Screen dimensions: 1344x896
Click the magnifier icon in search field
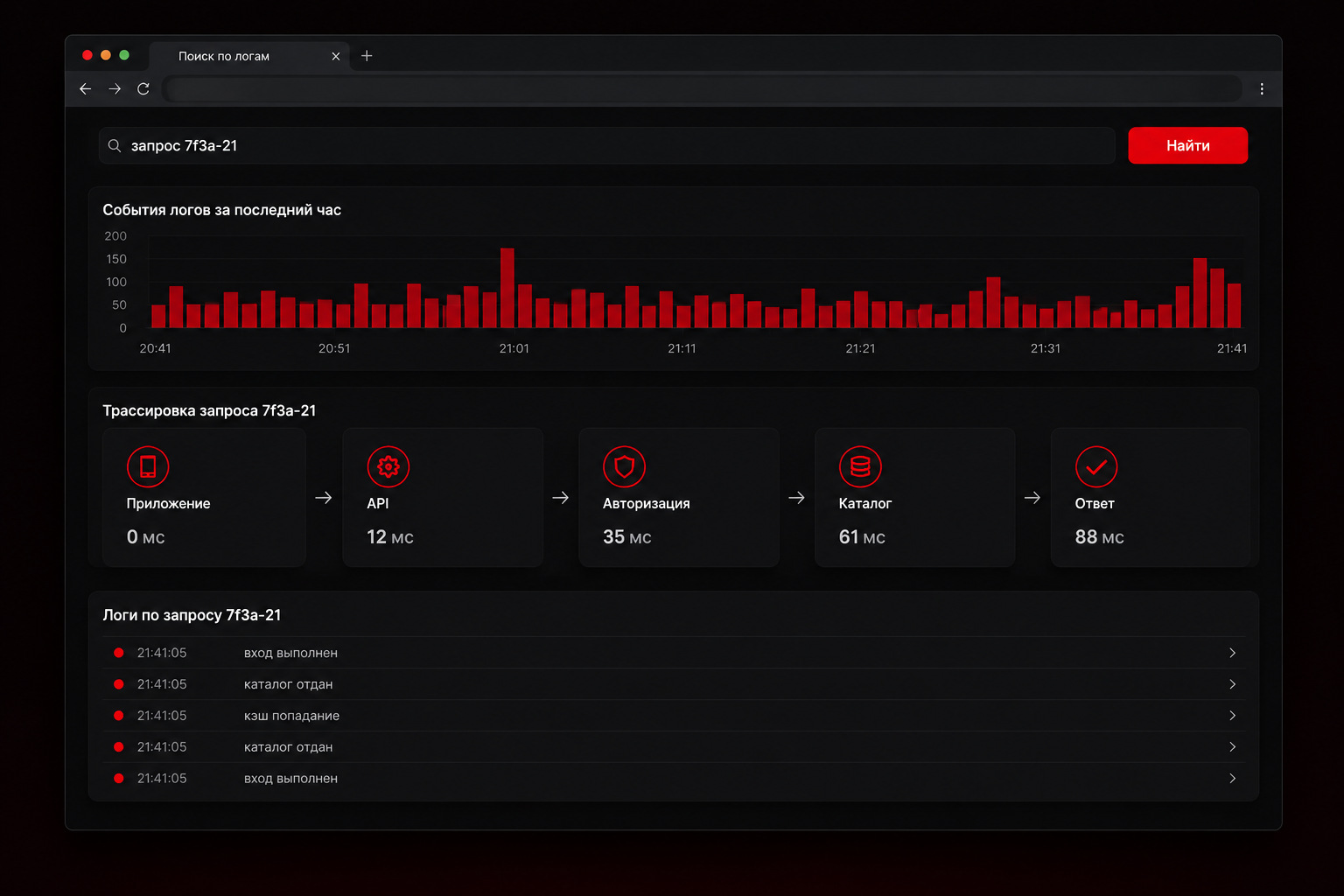[x=115, y=146]
